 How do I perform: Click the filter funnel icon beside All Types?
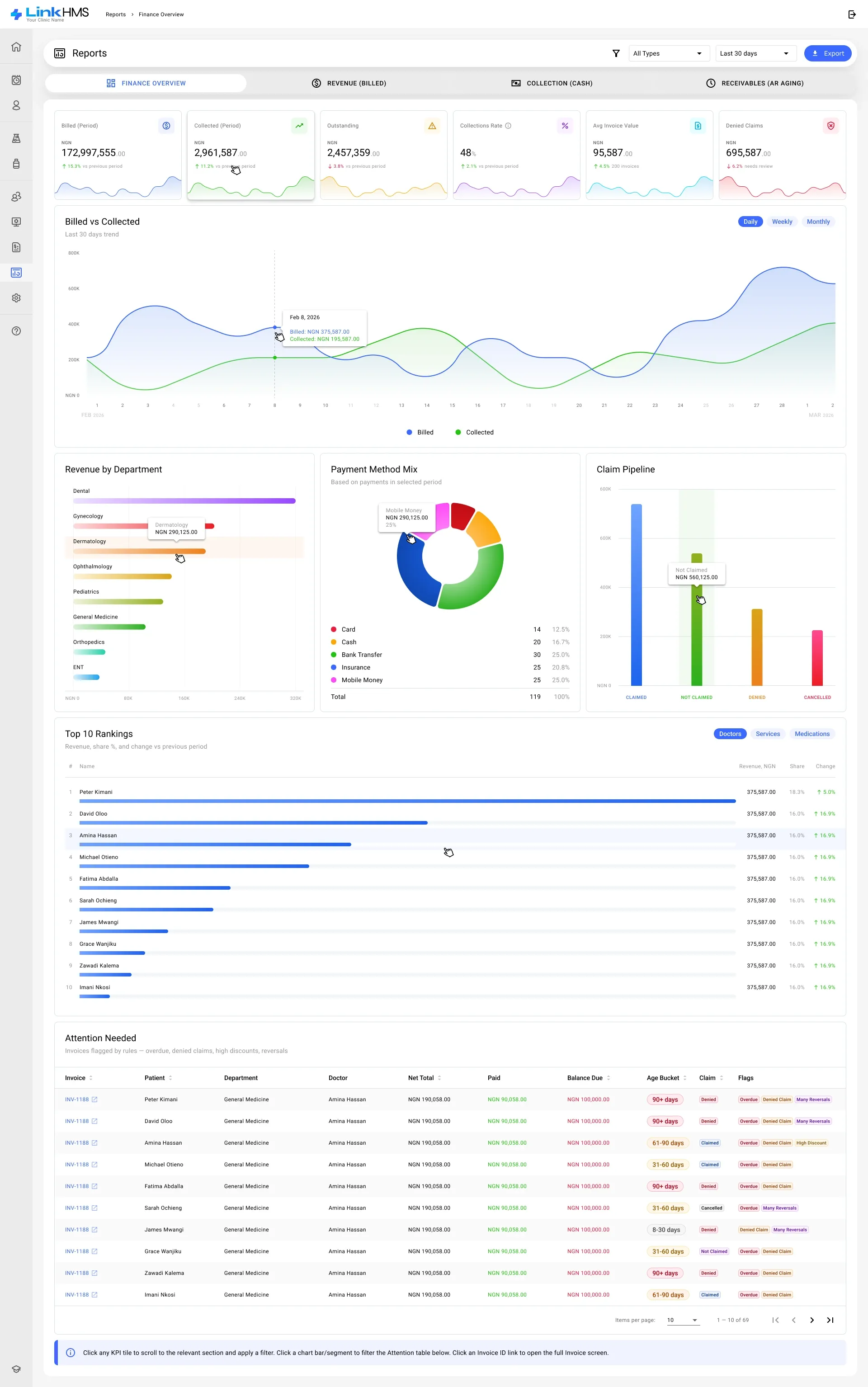pyautogui.click(x=616, y=53)
